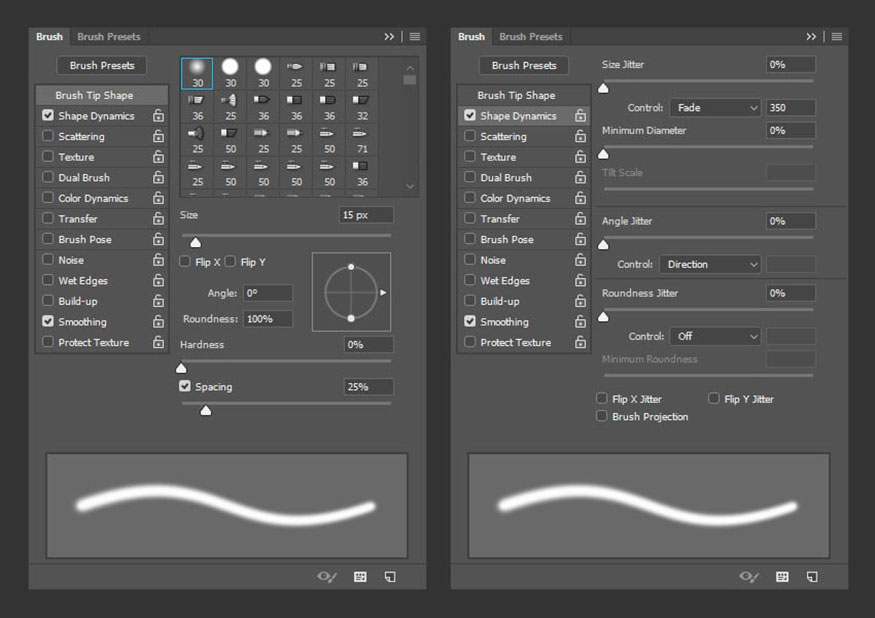Enable Flip X Jitter checkbox
The image size is (875, 618).
click(602, 398)
